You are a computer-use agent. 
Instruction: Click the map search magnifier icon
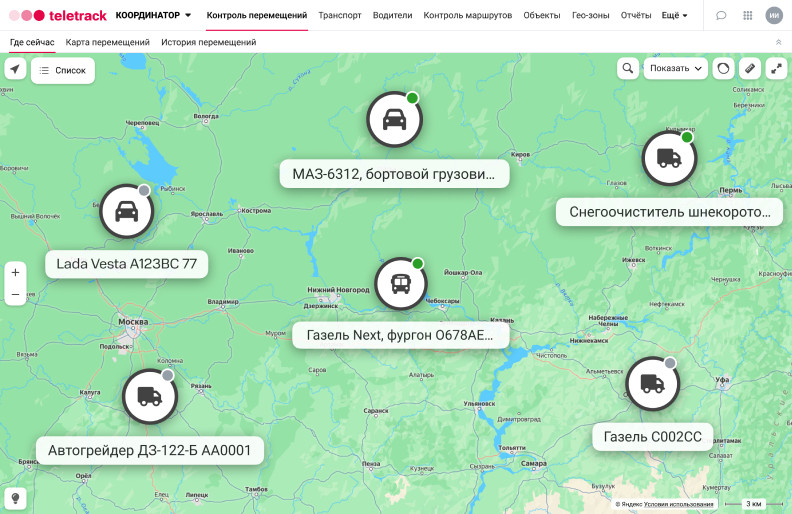point(628,68)
